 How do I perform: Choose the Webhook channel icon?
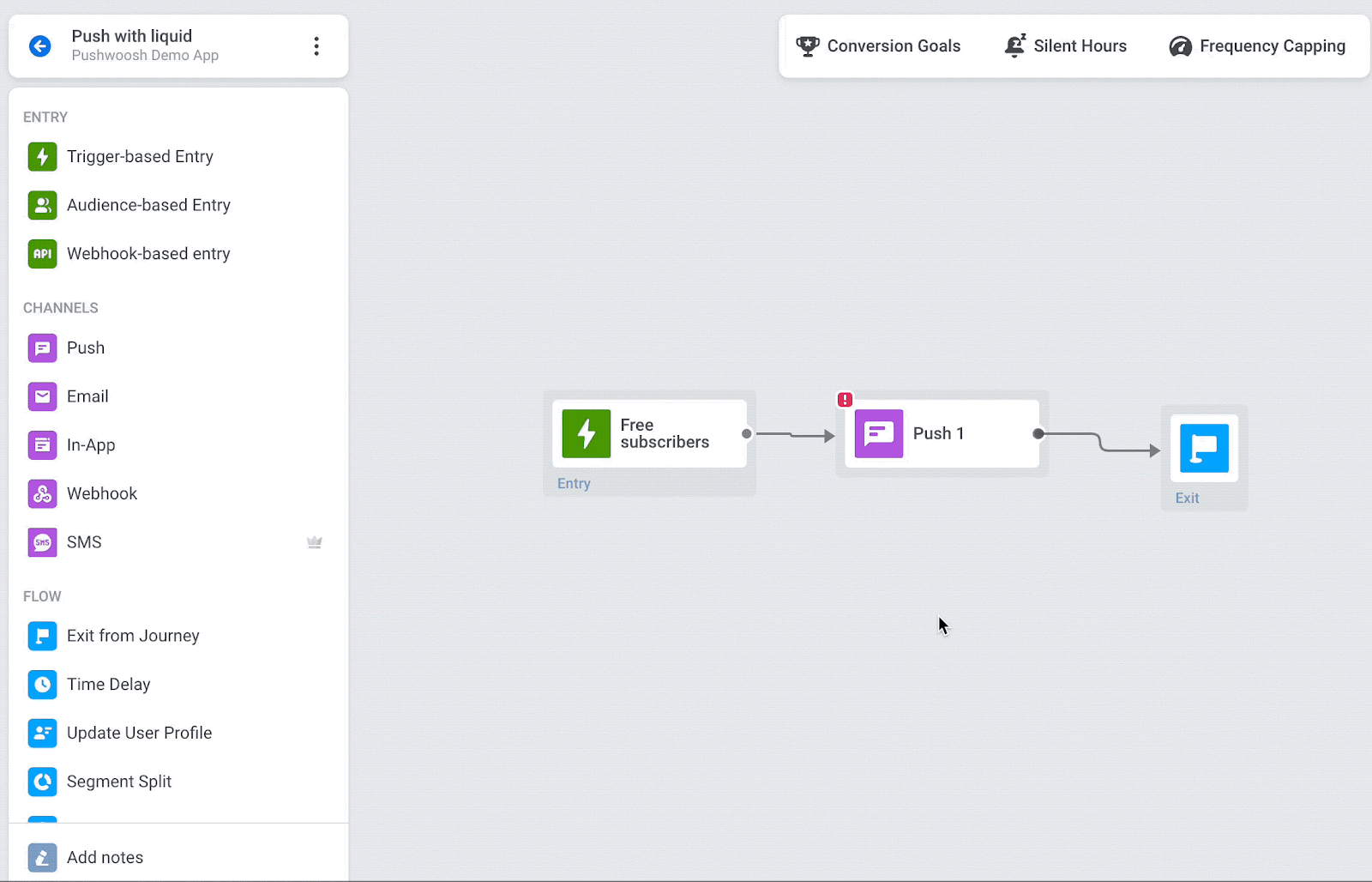[x=42, y=494]
